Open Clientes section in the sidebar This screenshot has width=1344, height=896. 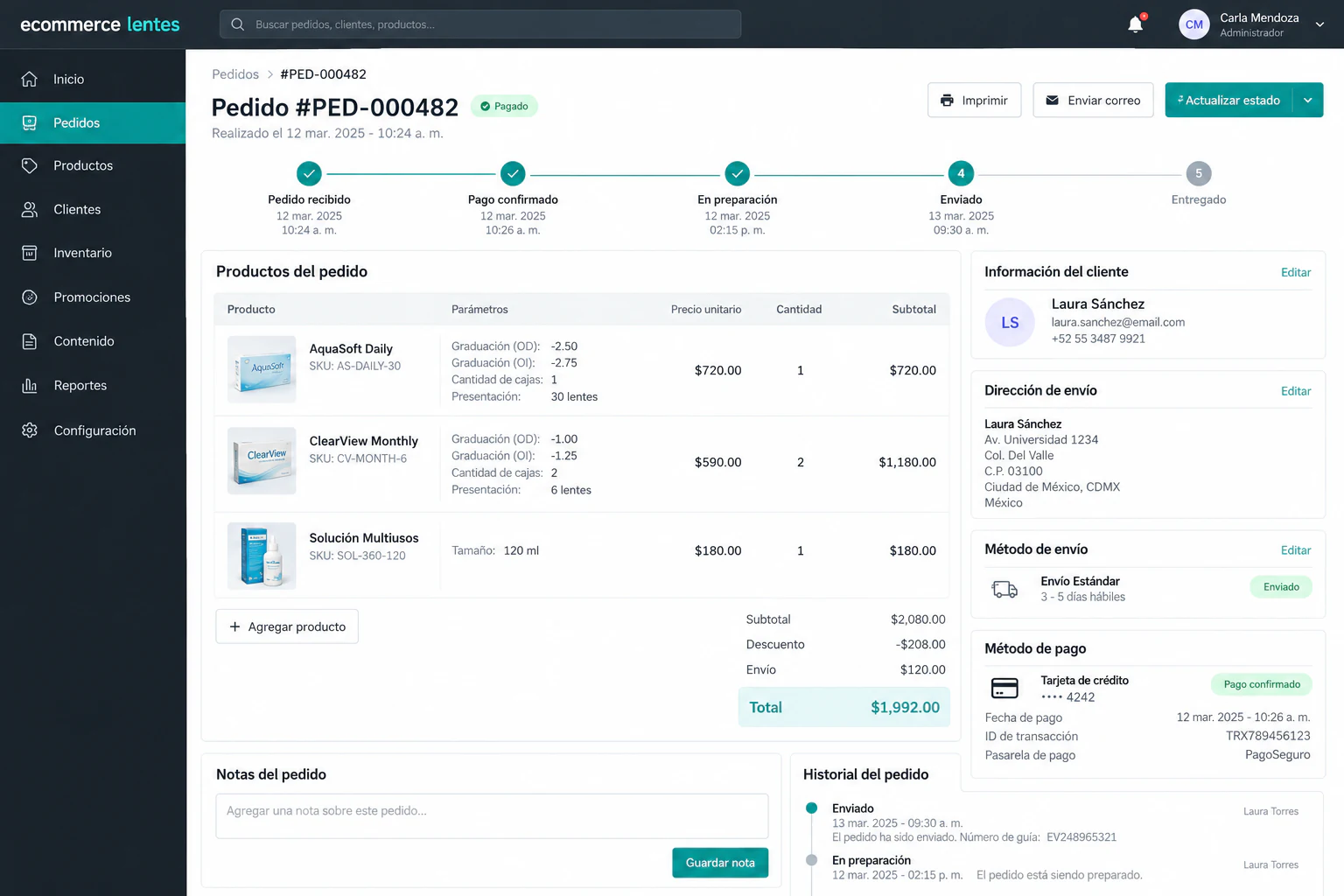(x=93, y=209)
